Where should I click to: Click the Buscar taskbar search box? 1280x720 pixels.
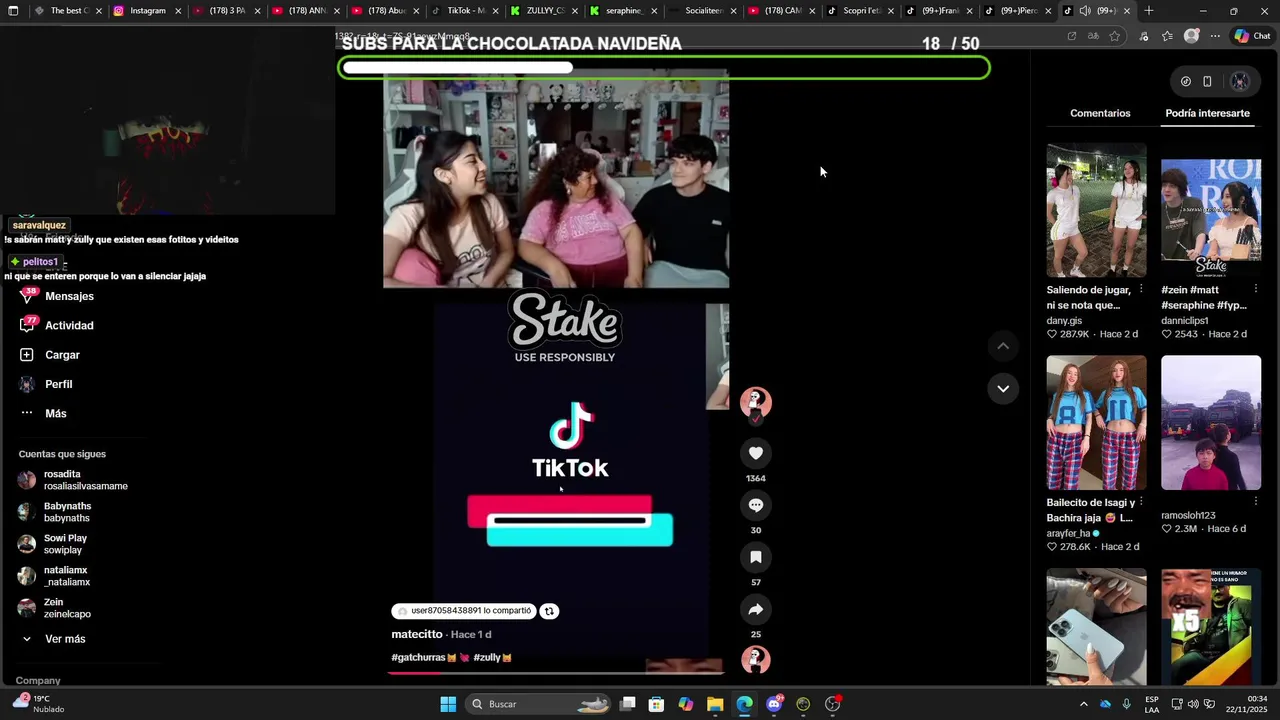coord(539,704)
